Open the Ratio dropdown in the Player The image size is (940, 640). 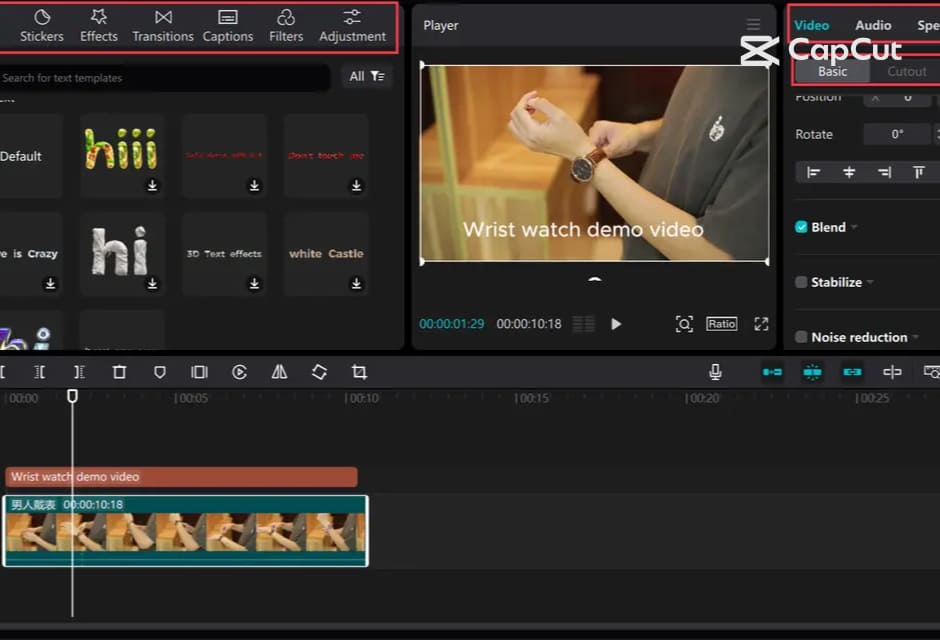[721, 323]
